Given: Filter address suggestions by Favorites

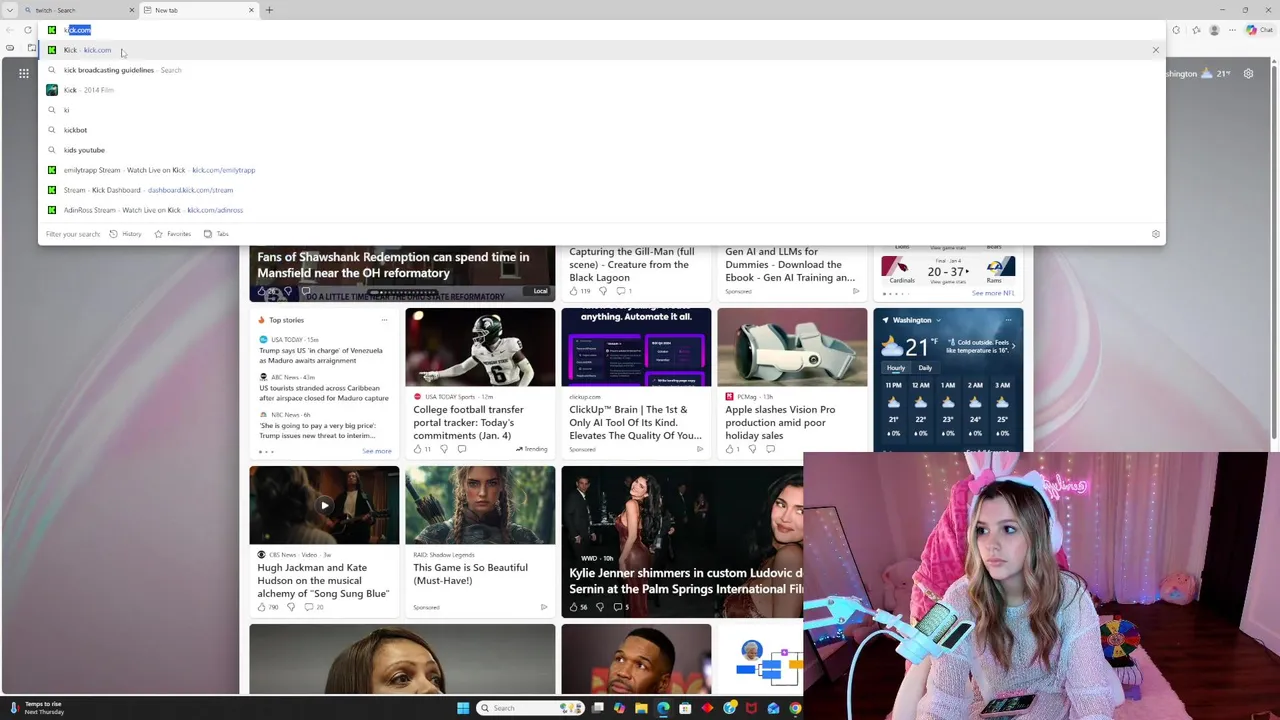Looking at the screenshot, I should [173, 234].
